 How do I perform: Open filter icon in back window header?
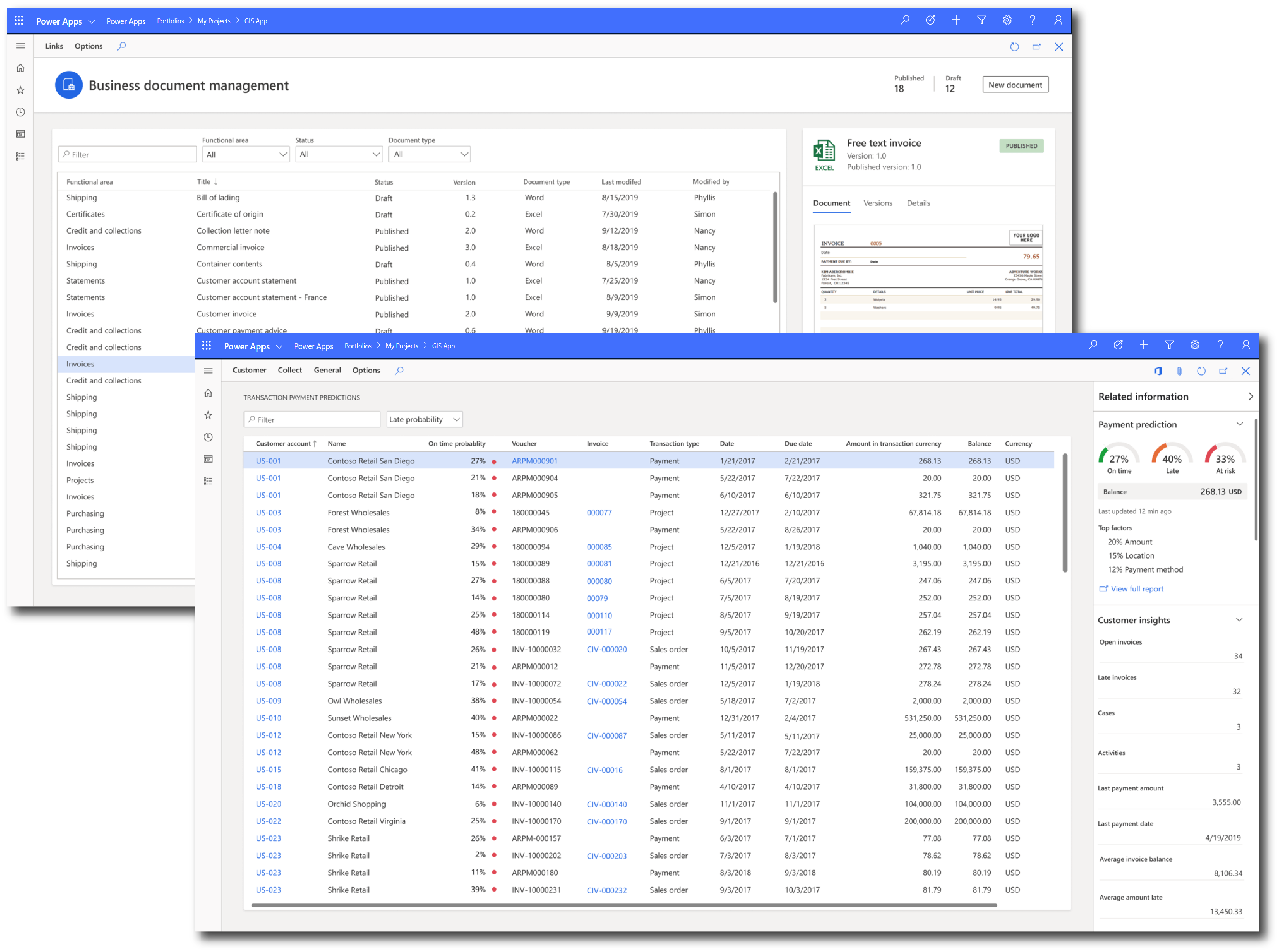(981, 20)
